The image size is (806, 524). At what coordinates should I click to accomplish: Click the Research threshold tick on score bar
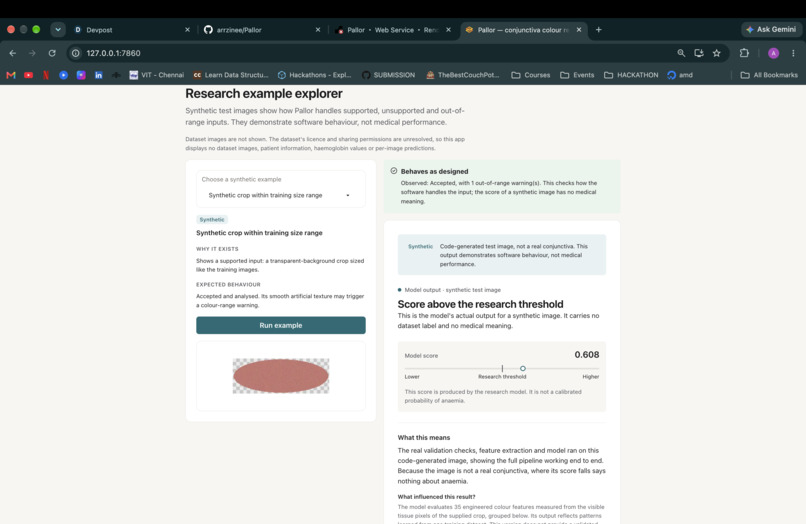tap(502, 369)
